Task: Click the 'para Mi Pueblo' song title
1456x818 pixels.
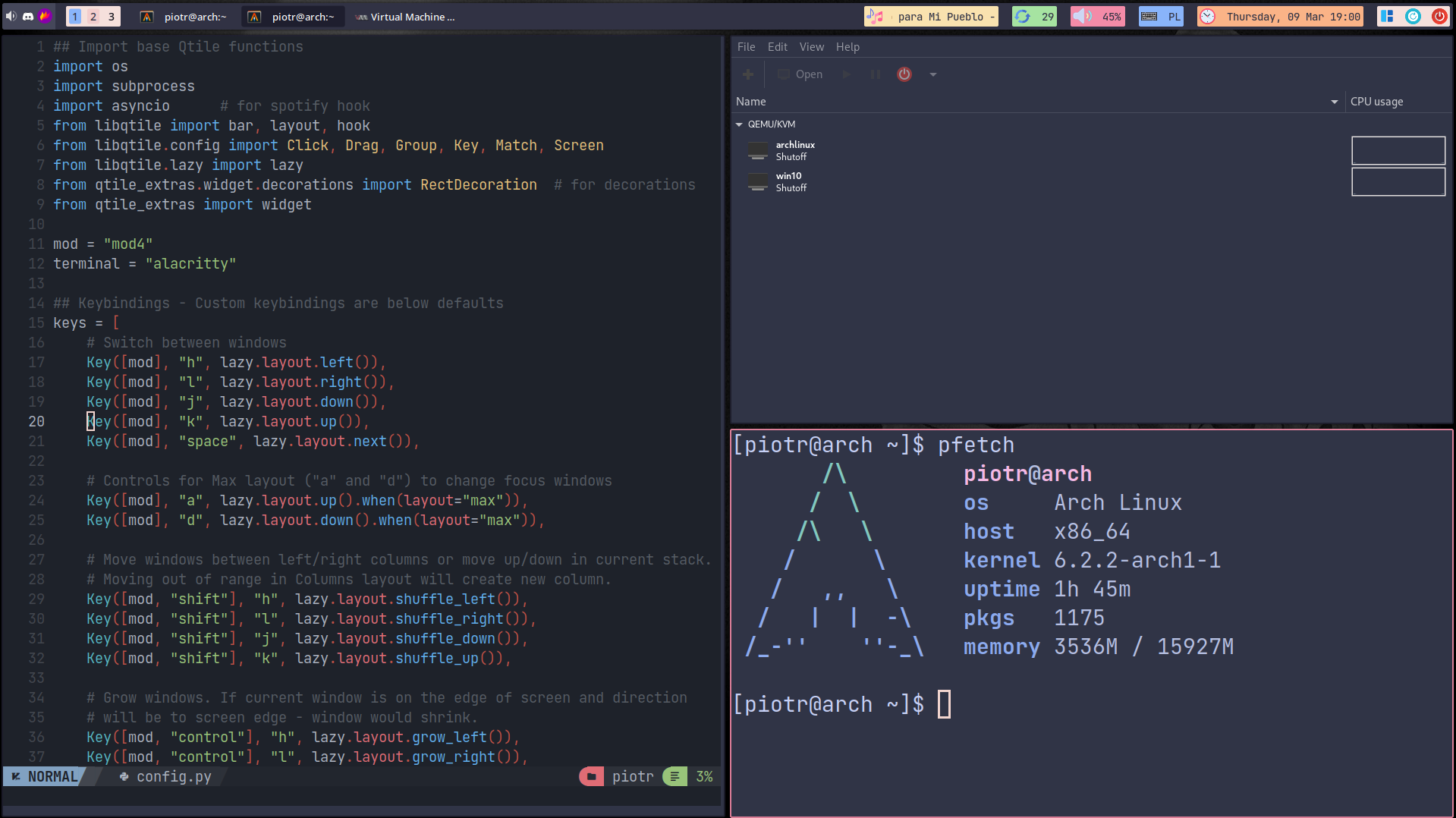Action: [946, 17]
